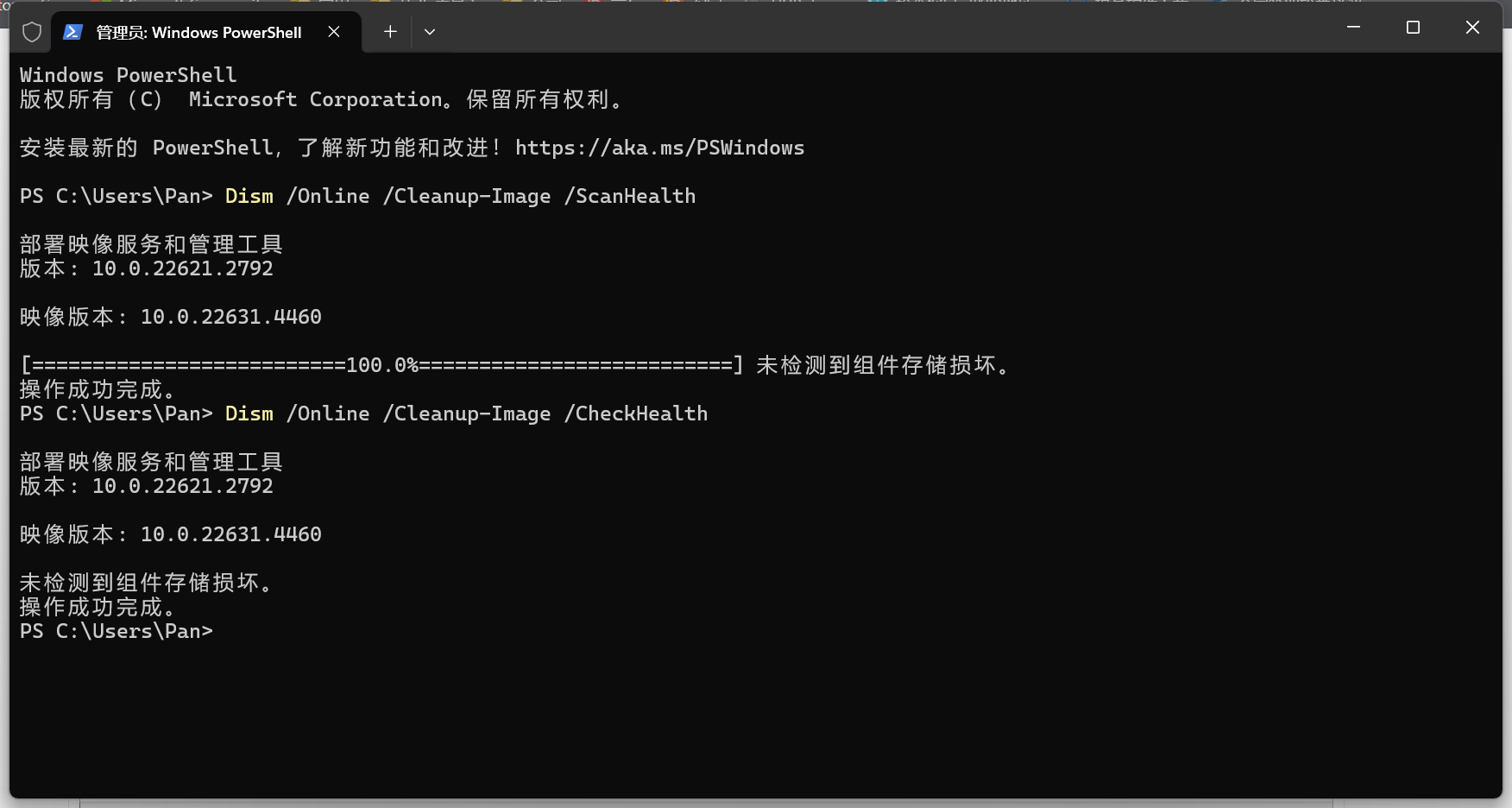
Task: Click the /CheckHealth parameter text
Action: (x=636, y=413)
